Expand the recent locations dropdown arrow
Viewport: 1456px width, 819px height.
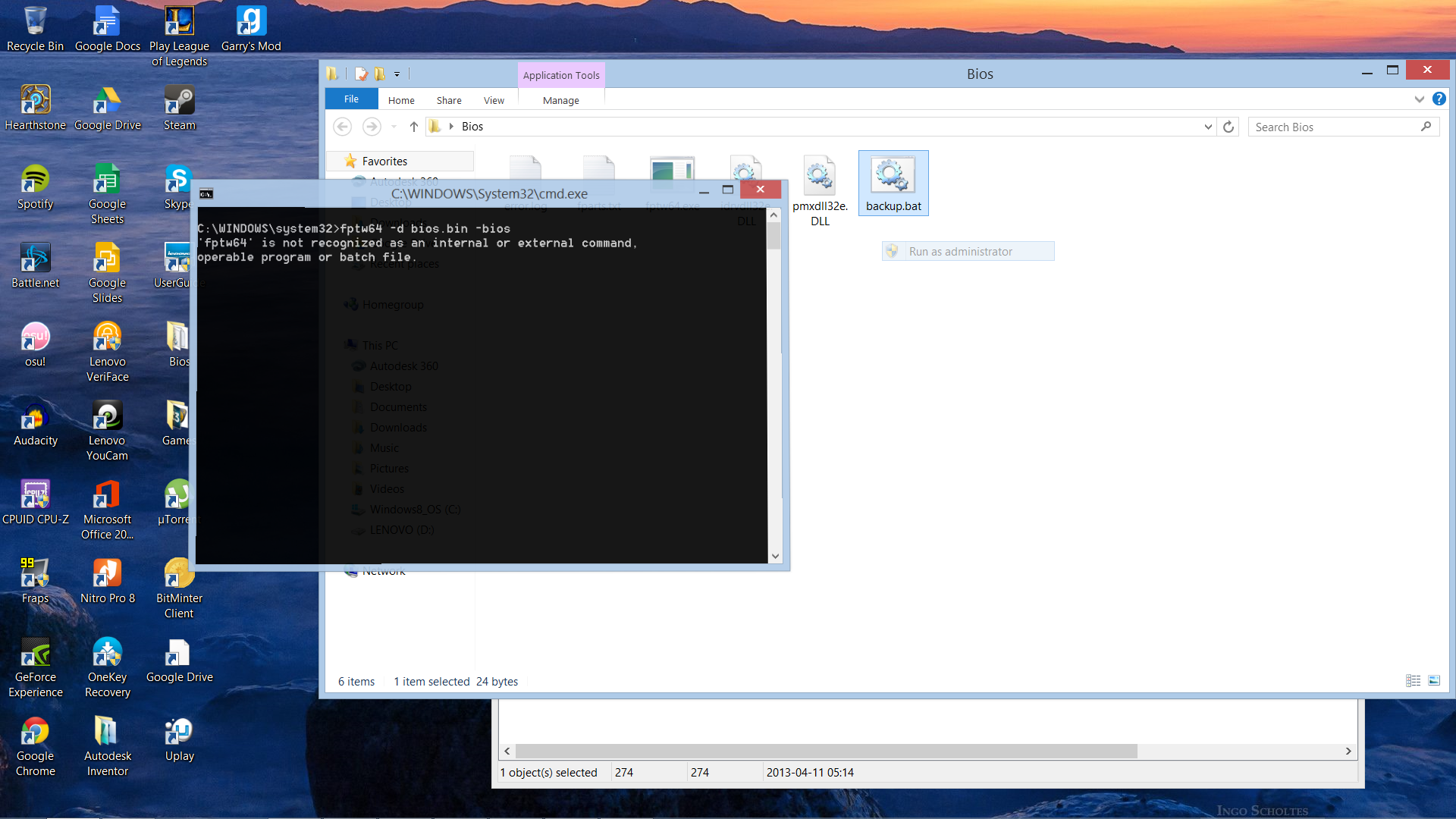(x=394, y=127)
